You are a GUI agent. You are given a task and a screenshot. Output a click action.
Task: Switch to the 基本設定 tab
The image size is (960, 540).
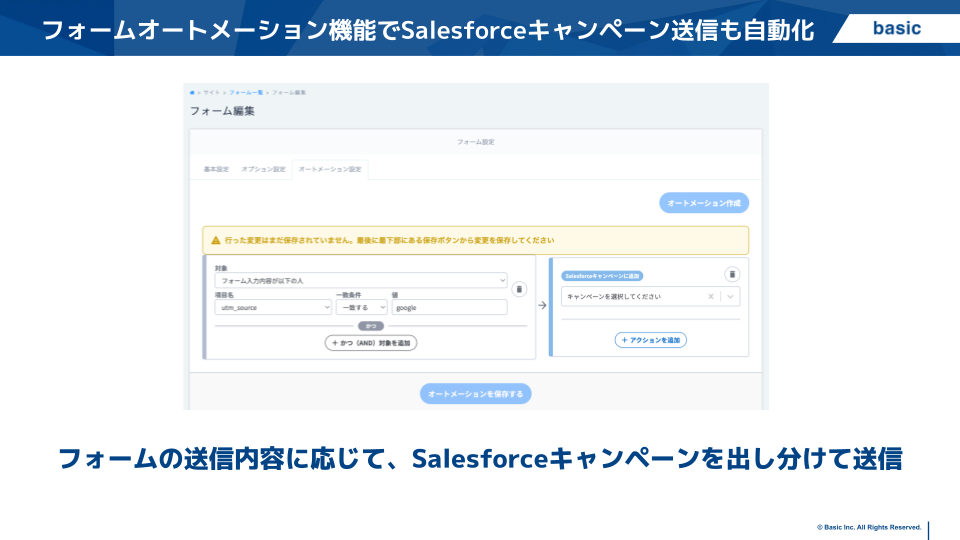pos(216,169)
